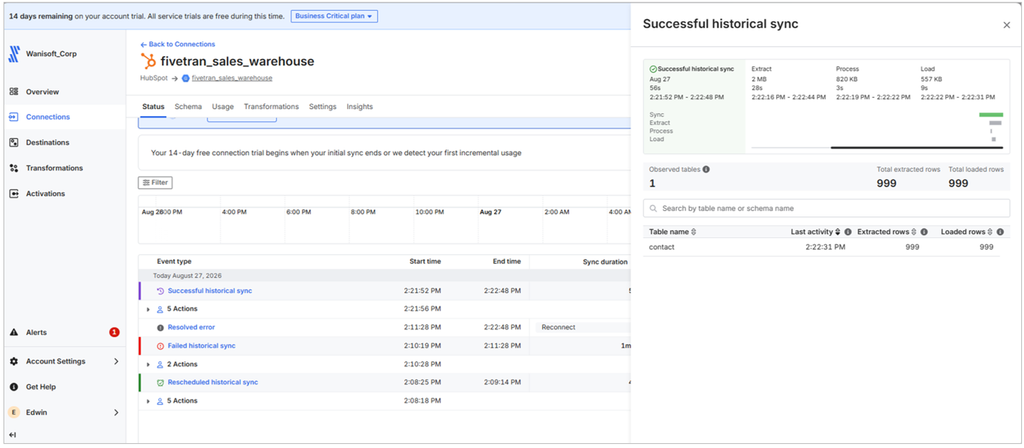Click the Reconnect label
Screen dimensions: 1024x448
(x=558, y=327)
